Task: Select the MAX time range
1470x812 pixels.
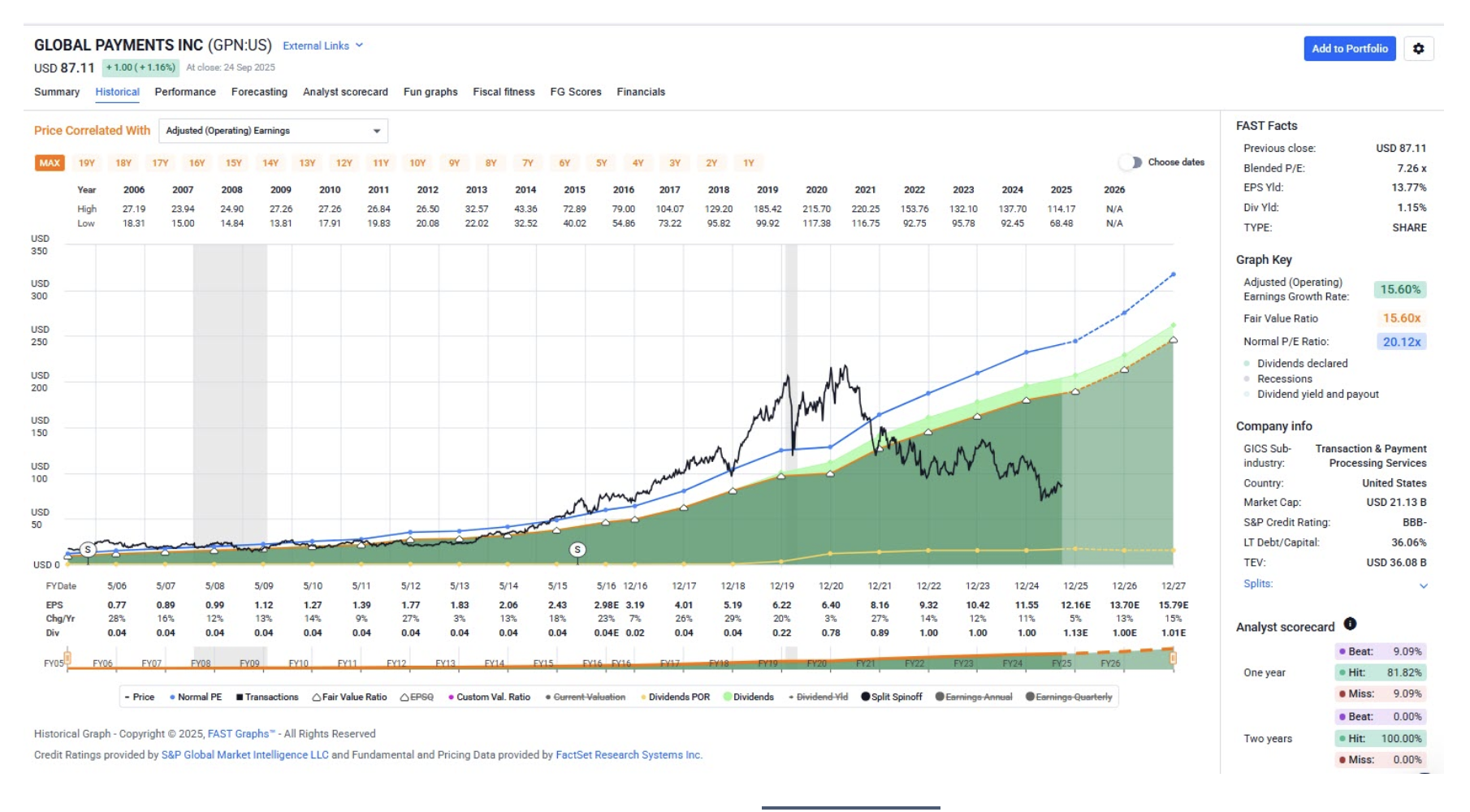Action: (50, 163)
